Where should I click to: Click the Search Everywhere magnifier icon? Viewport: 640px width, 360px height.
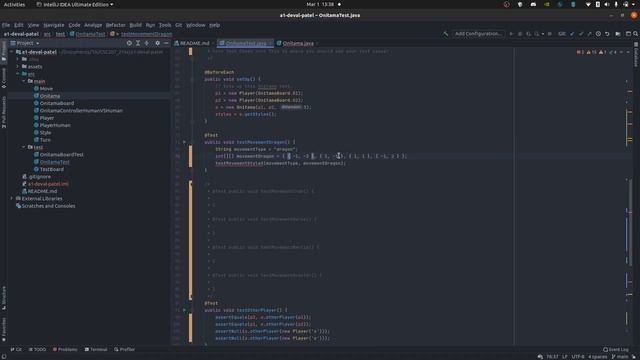pyautogui.click(x=636, y=34)
